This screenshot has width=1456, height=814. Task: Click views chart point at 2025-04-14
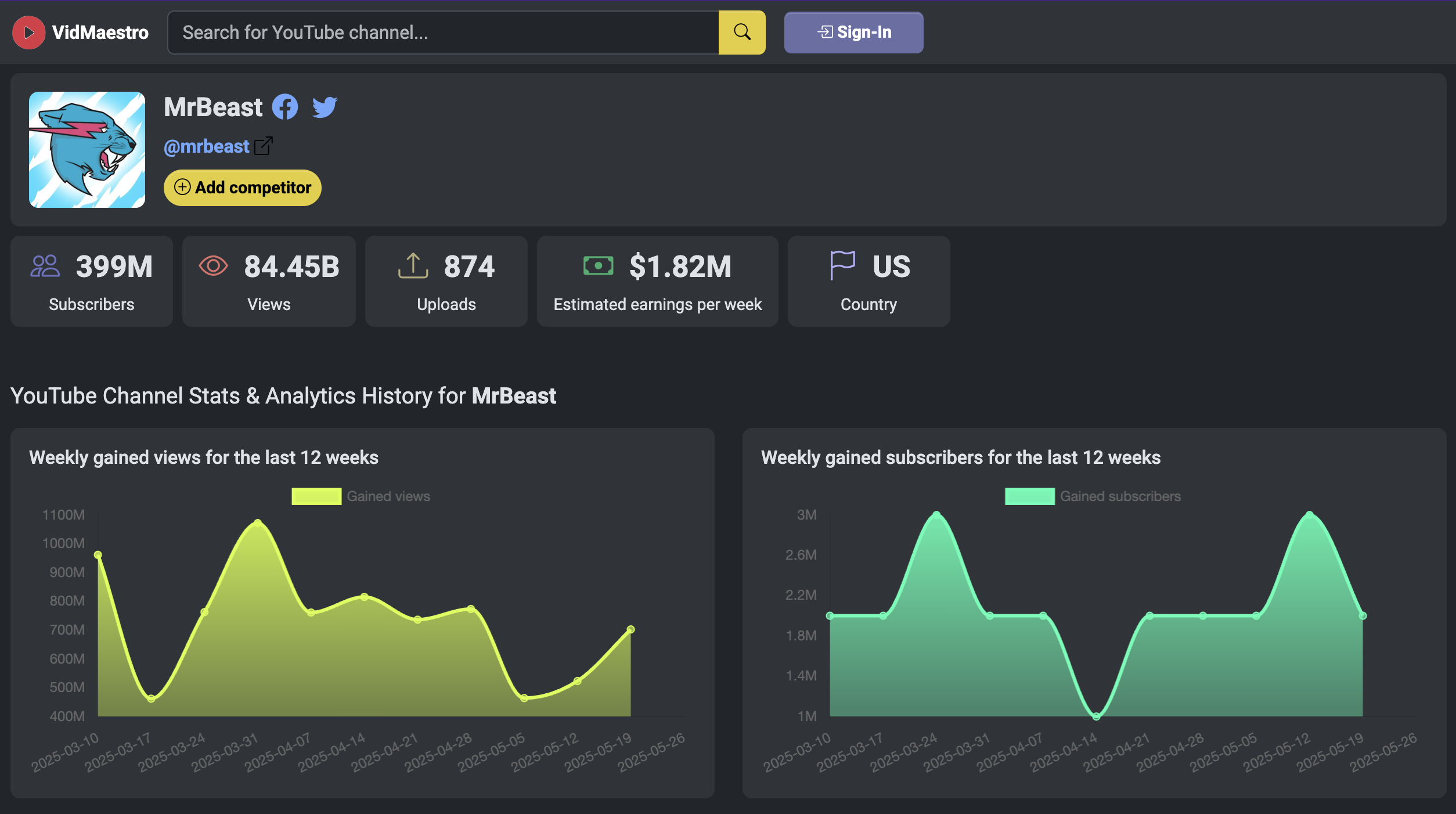[x=365, y=597]
